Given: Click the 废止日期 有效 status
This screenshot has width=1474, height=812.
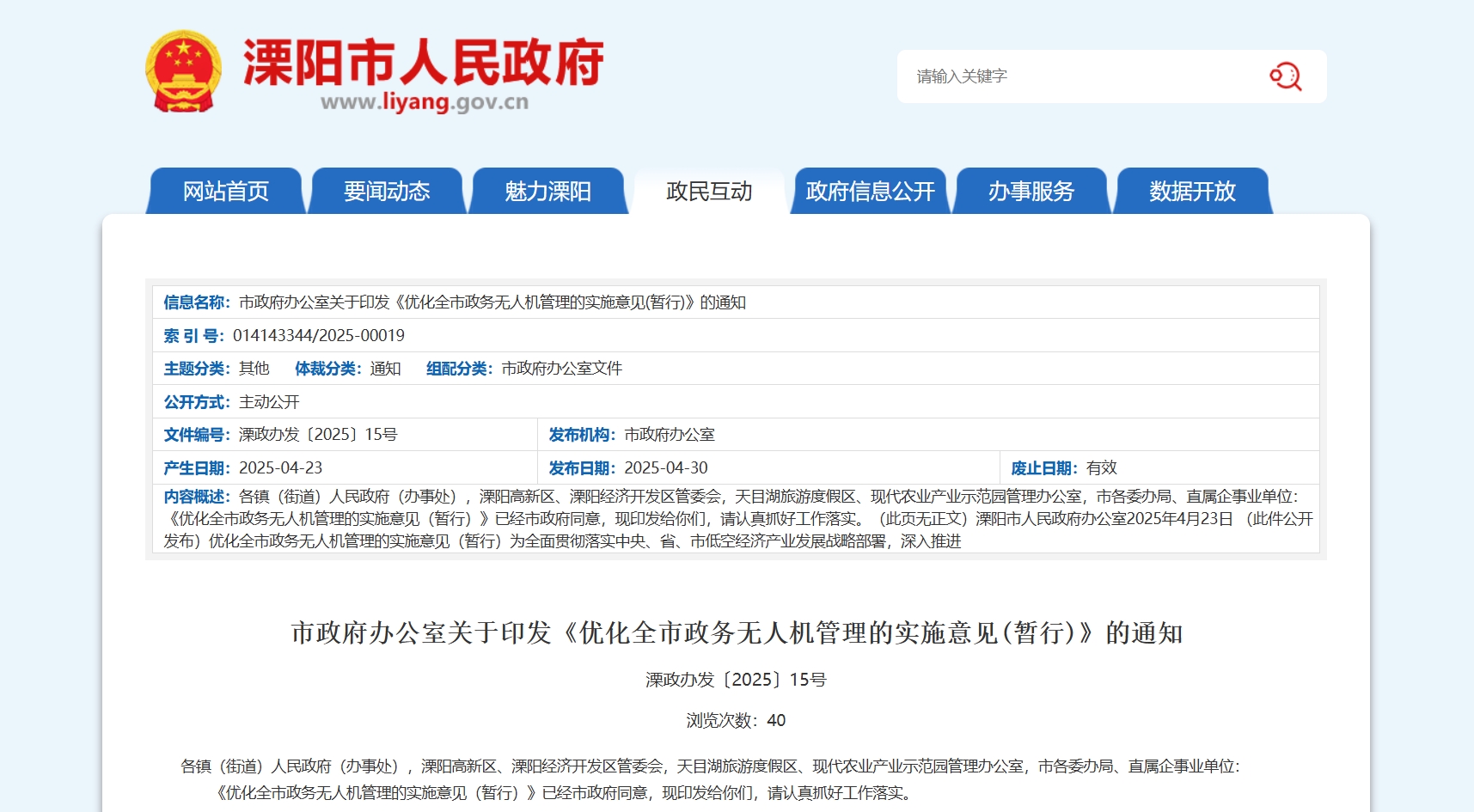Looking at the screenshot, I should tap(1101, 468).
